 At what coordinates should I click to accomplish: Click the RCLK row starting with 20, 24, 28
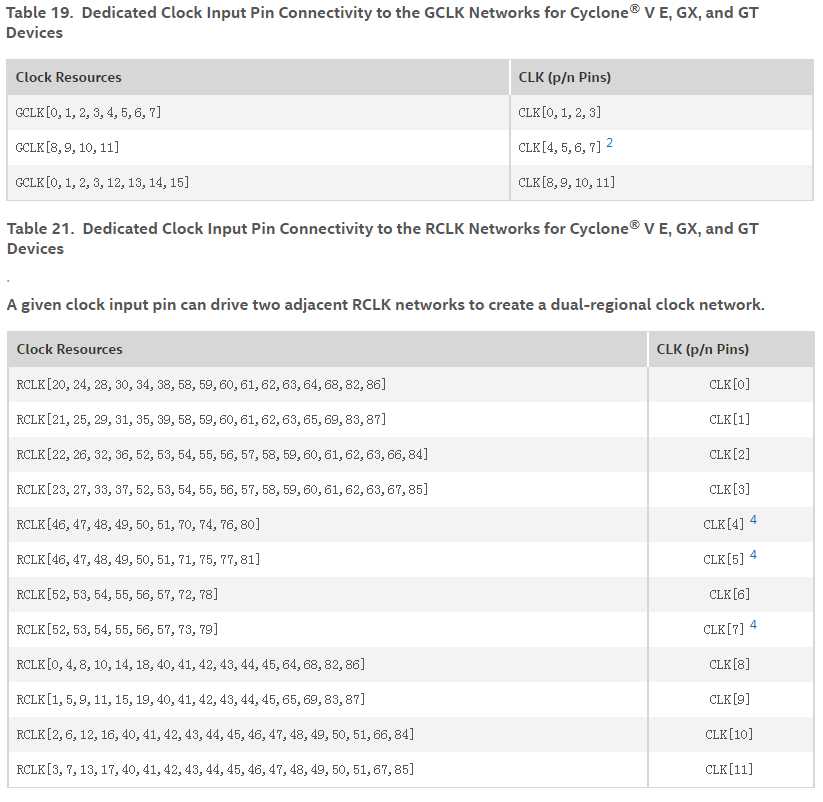[201, 385]
